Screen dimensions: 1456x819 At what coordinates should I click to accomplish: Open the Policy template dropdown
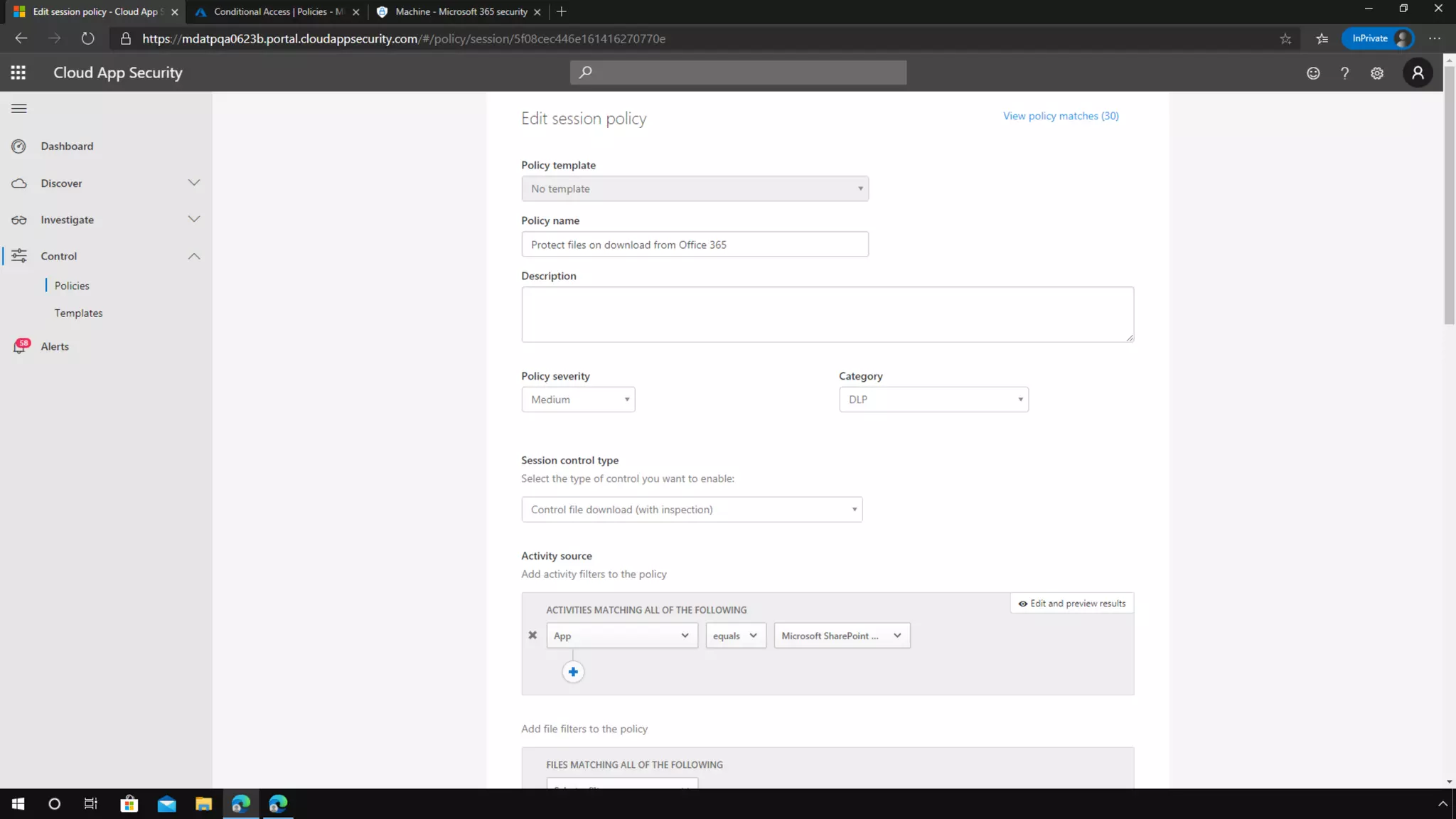(x=695, y=188)
